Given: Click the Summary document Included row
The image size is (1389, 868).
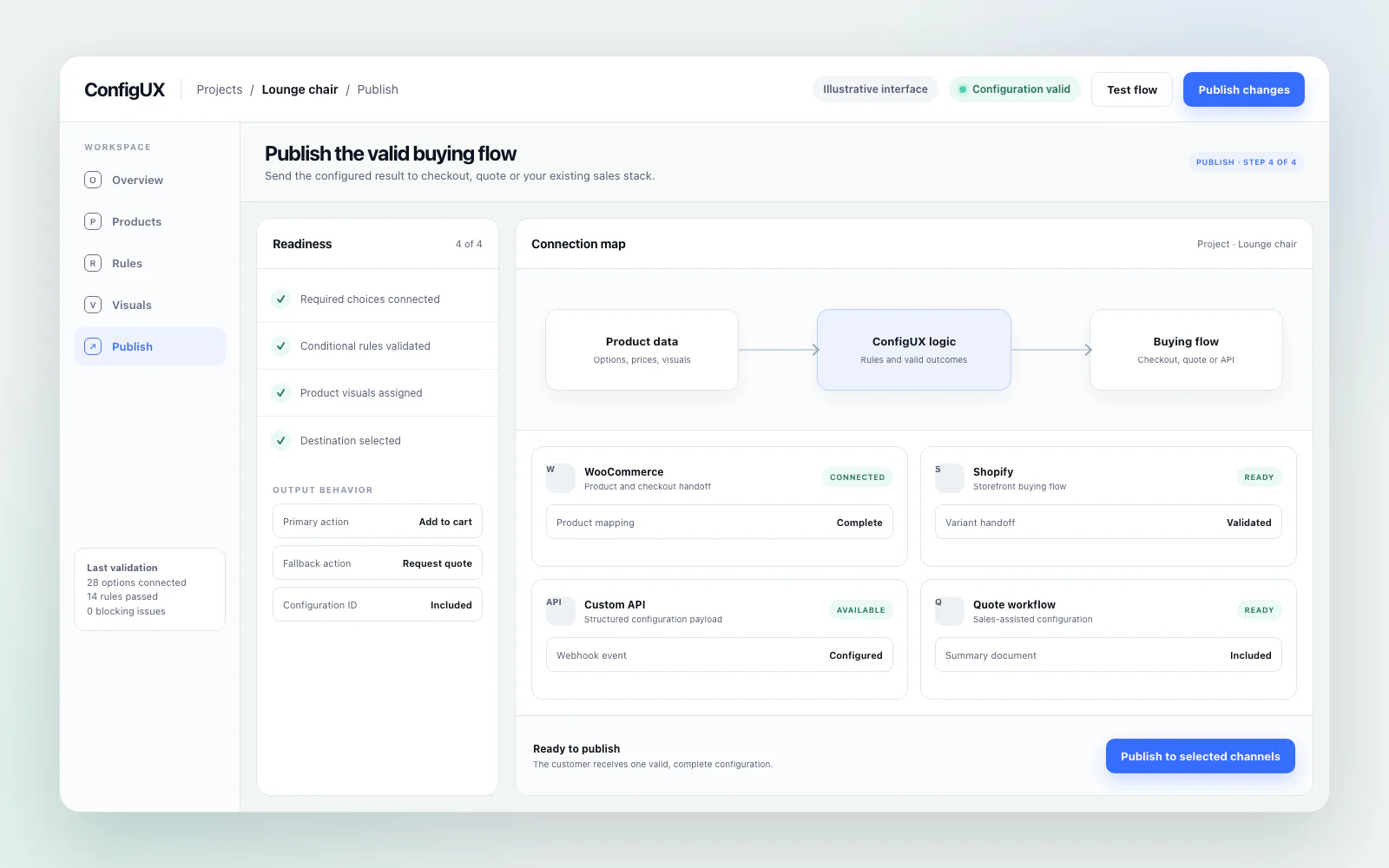Looking at the screenshot, I should pos(1109,655).
